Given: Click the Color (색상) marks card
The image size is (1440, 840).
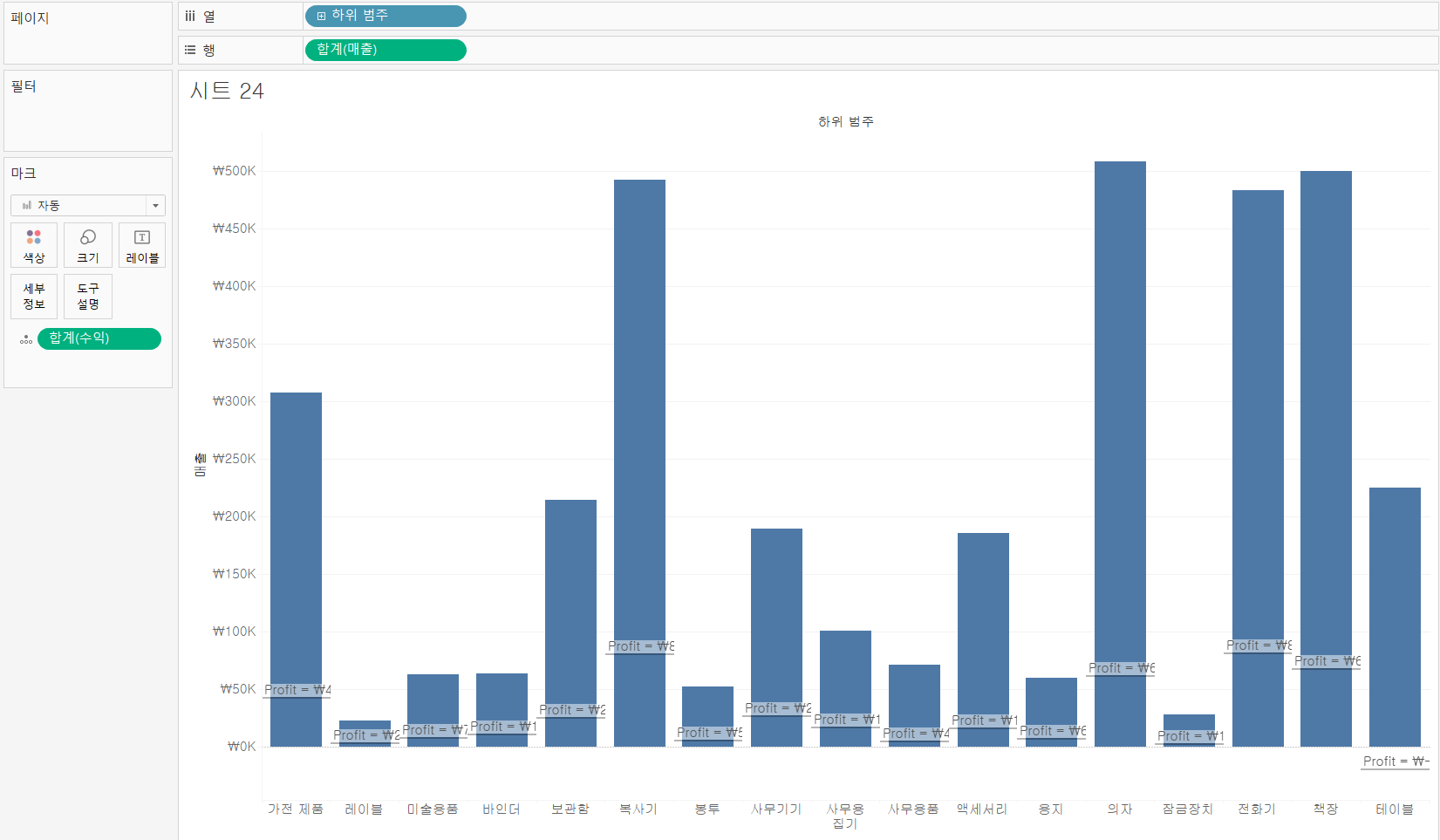Looking at the screenshot, I should [34, 245].
